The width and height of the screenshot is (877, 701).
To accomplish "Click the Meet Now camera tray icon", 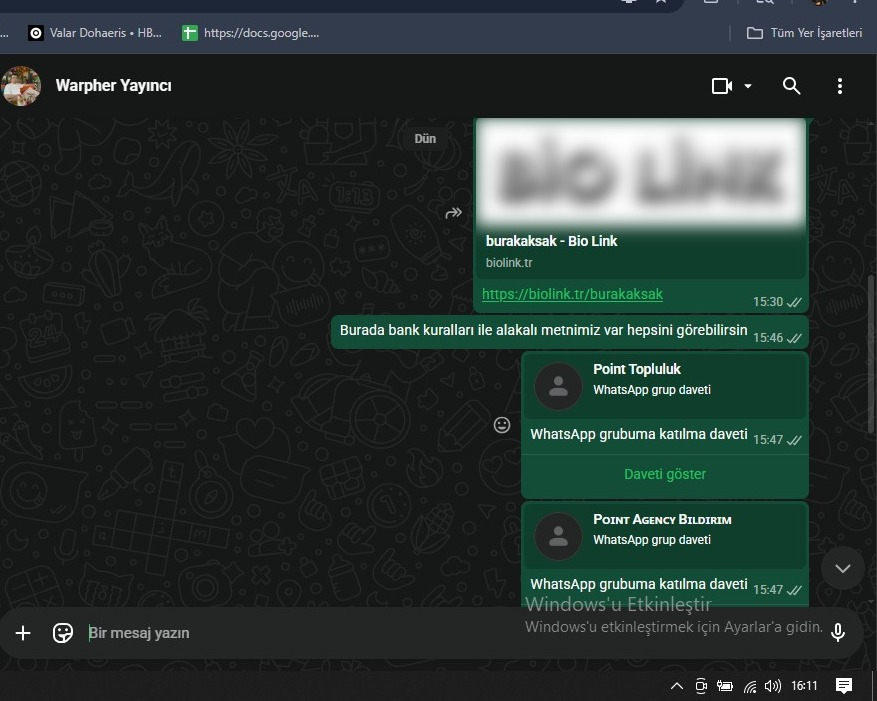I will click(x=701, y=686).
